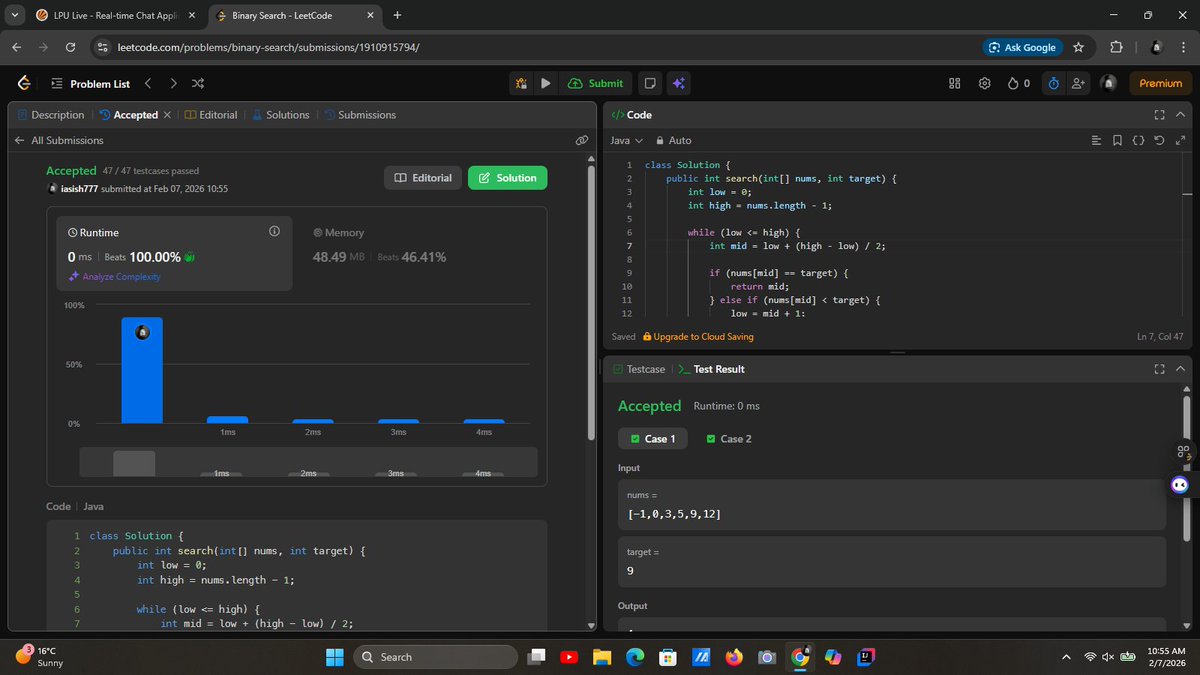The width and height of the screenshot is (1200, 675).
Task: Collapse the Code panel chevron
Action: pos(1180,115)
